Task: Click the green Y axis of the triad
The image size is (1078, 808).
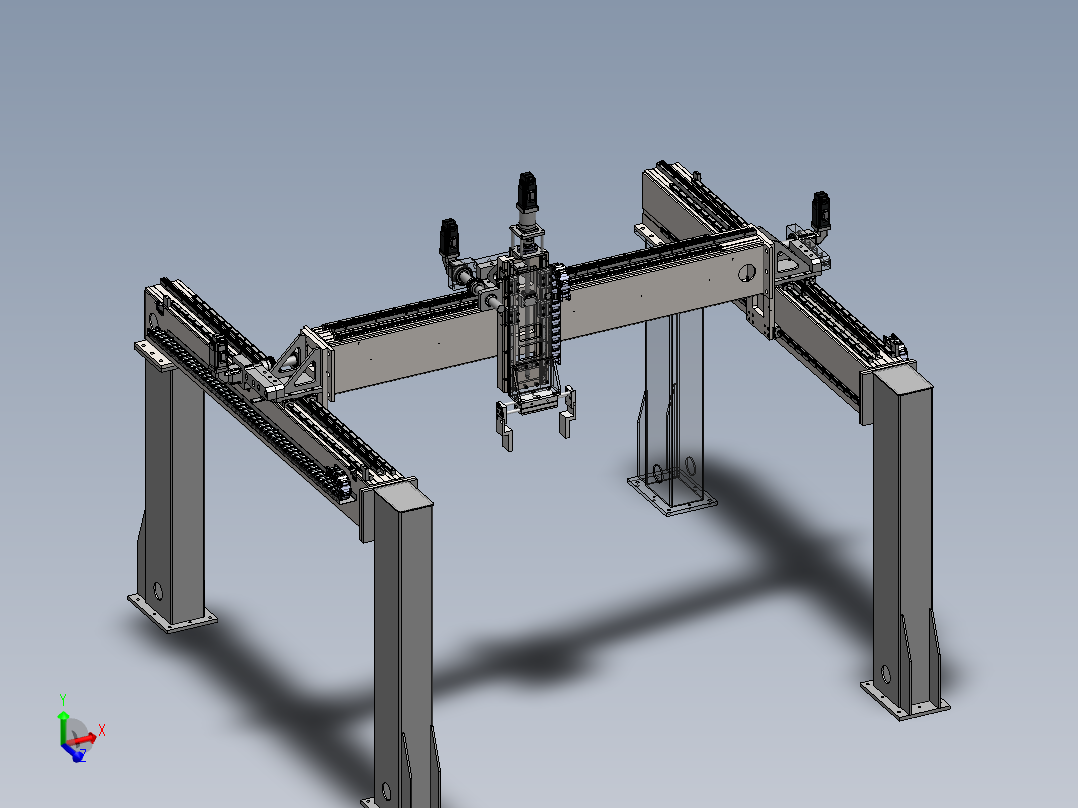Action: pos(63,728)
